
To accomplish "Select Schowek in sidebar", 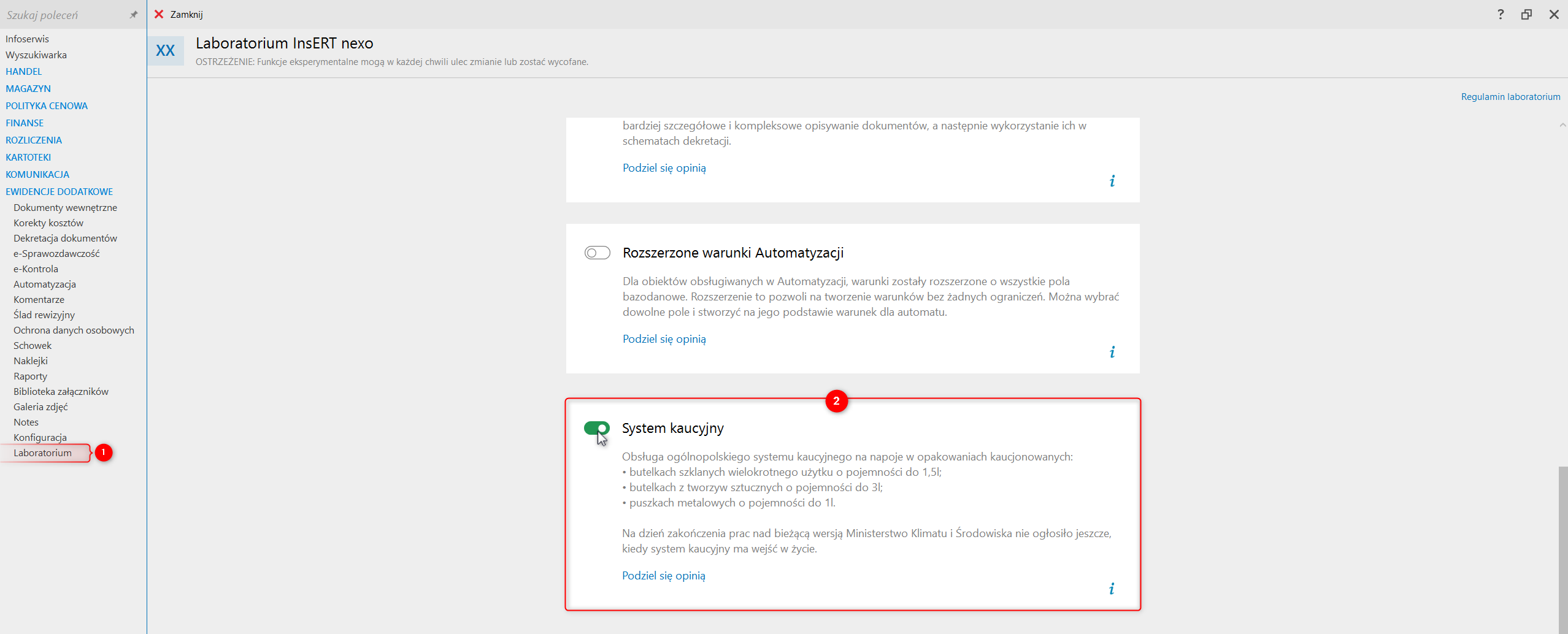I will point(33,345).
